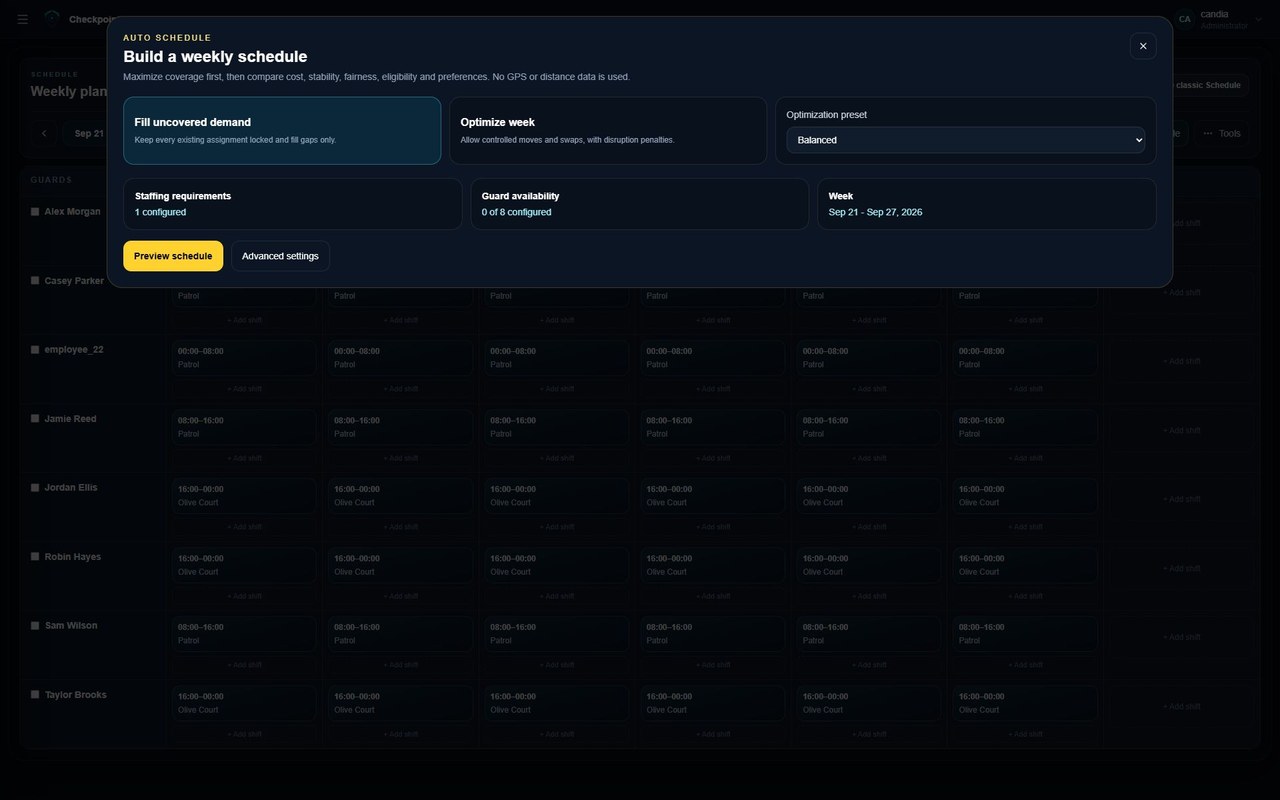Click the square icon beside Sam Wilson
This screenshot has height=800, width=1280.
[x=35, y=626]
